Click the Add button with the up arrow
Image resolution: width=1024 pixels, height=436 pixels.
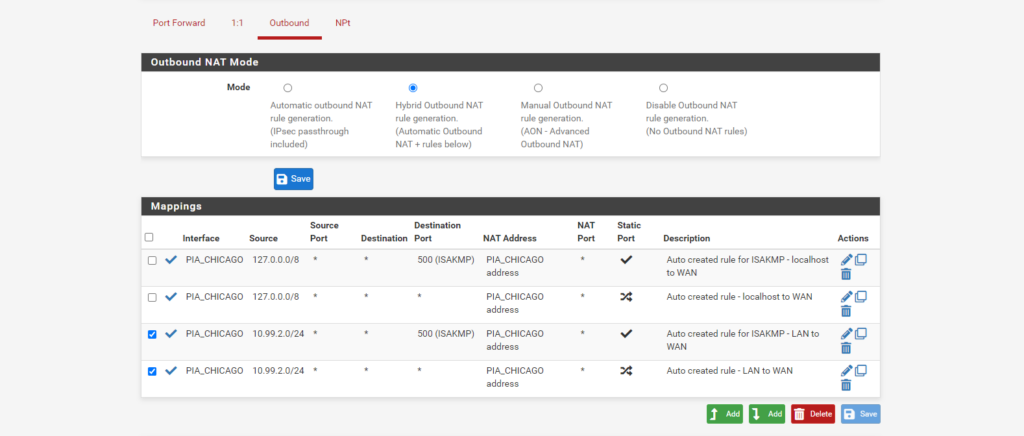click(724, 414)
